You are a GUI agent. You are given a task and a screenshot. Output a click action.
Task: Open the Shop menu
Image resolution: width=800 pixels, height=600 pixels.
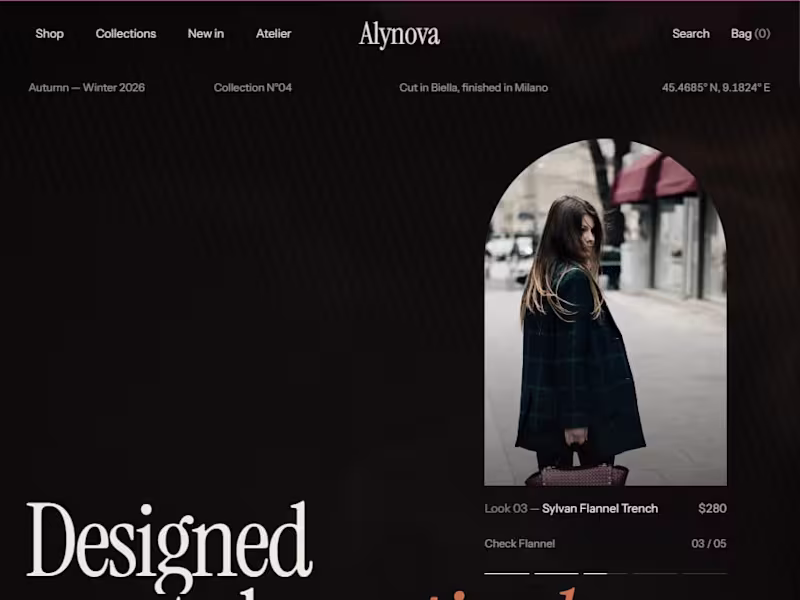coord(49,34)
